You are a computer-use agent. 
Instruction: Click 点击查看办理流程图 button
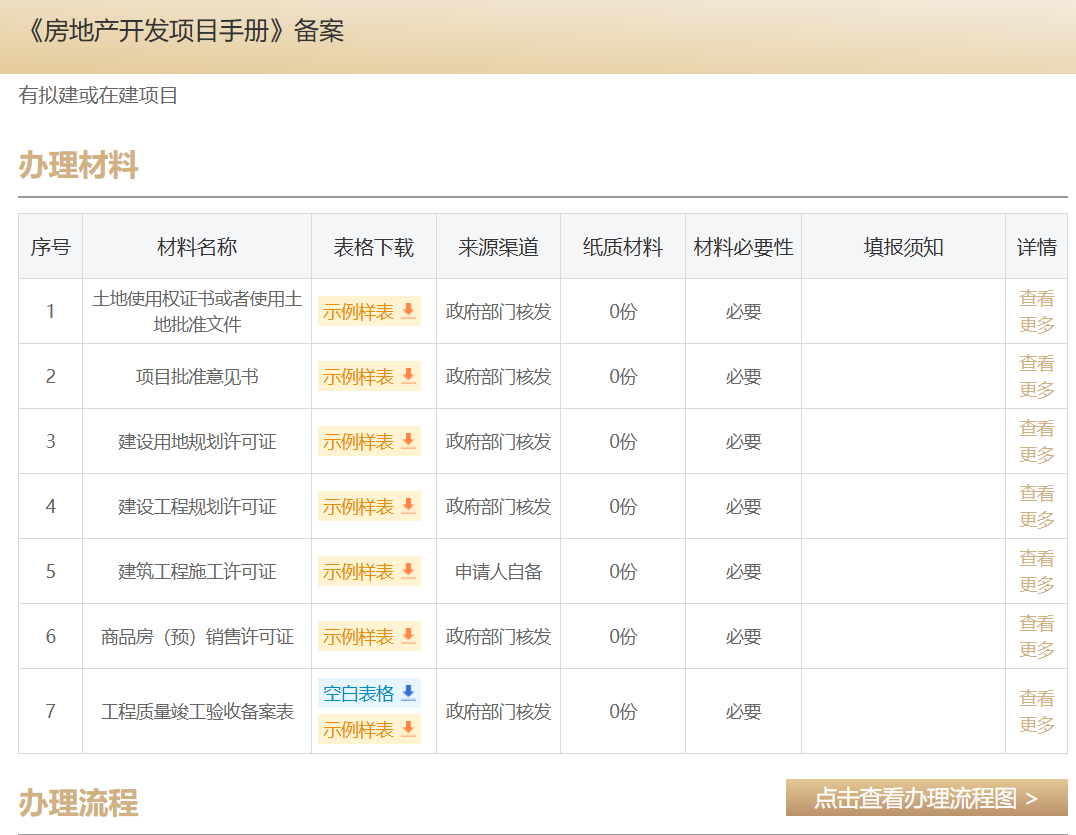[x=926, y=798]
